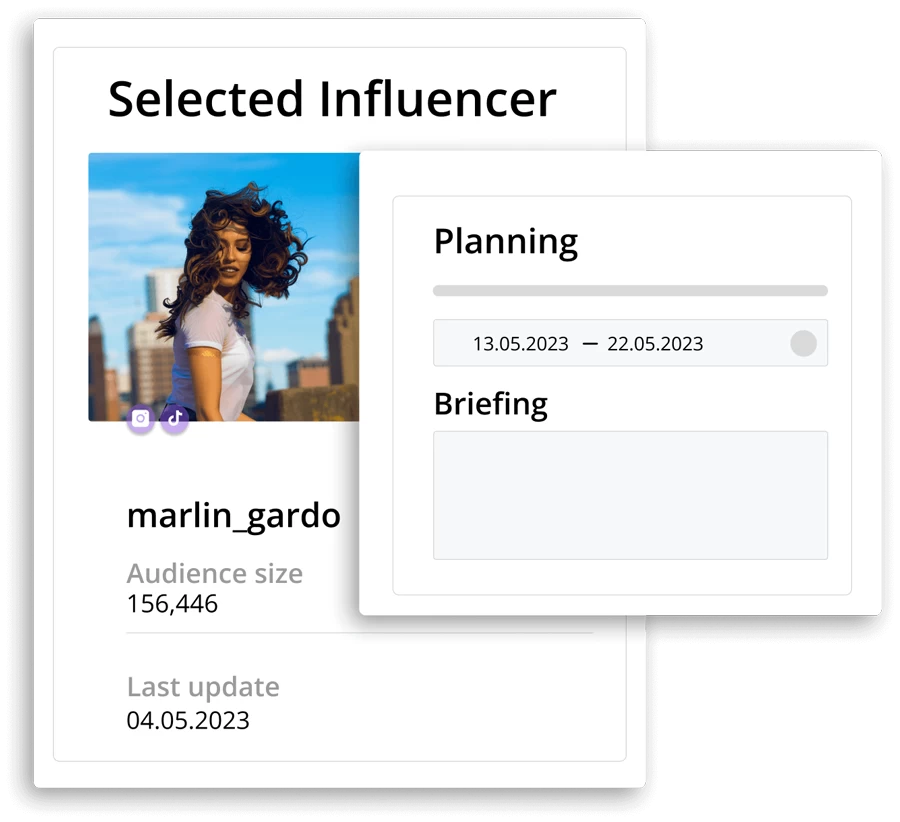Click the woman's face in the photo
This screenshot has width=900, height=822.
pos(232,253)
